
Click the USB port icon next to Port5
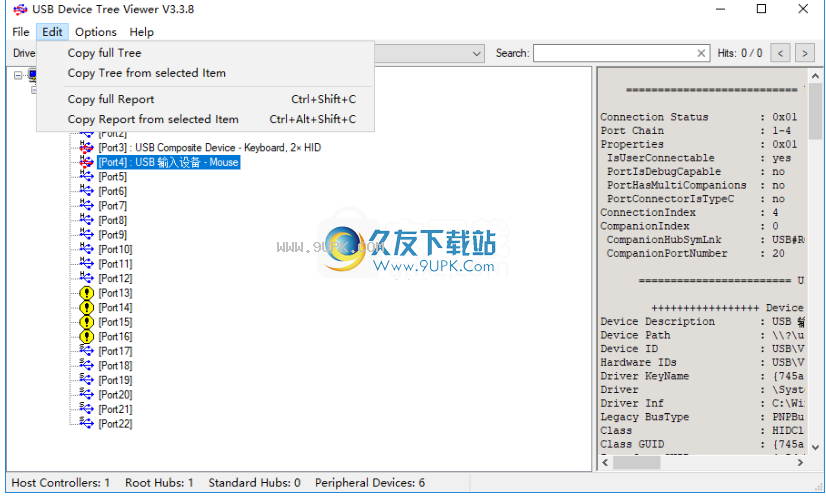(86, 176)
